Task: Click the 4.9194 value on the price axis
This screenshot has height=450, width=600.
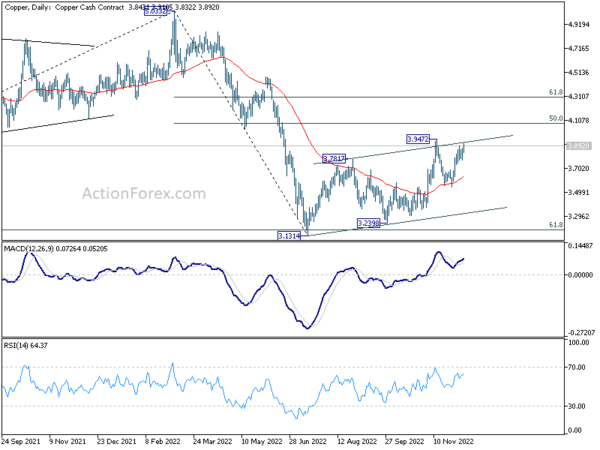Action: 578,24
